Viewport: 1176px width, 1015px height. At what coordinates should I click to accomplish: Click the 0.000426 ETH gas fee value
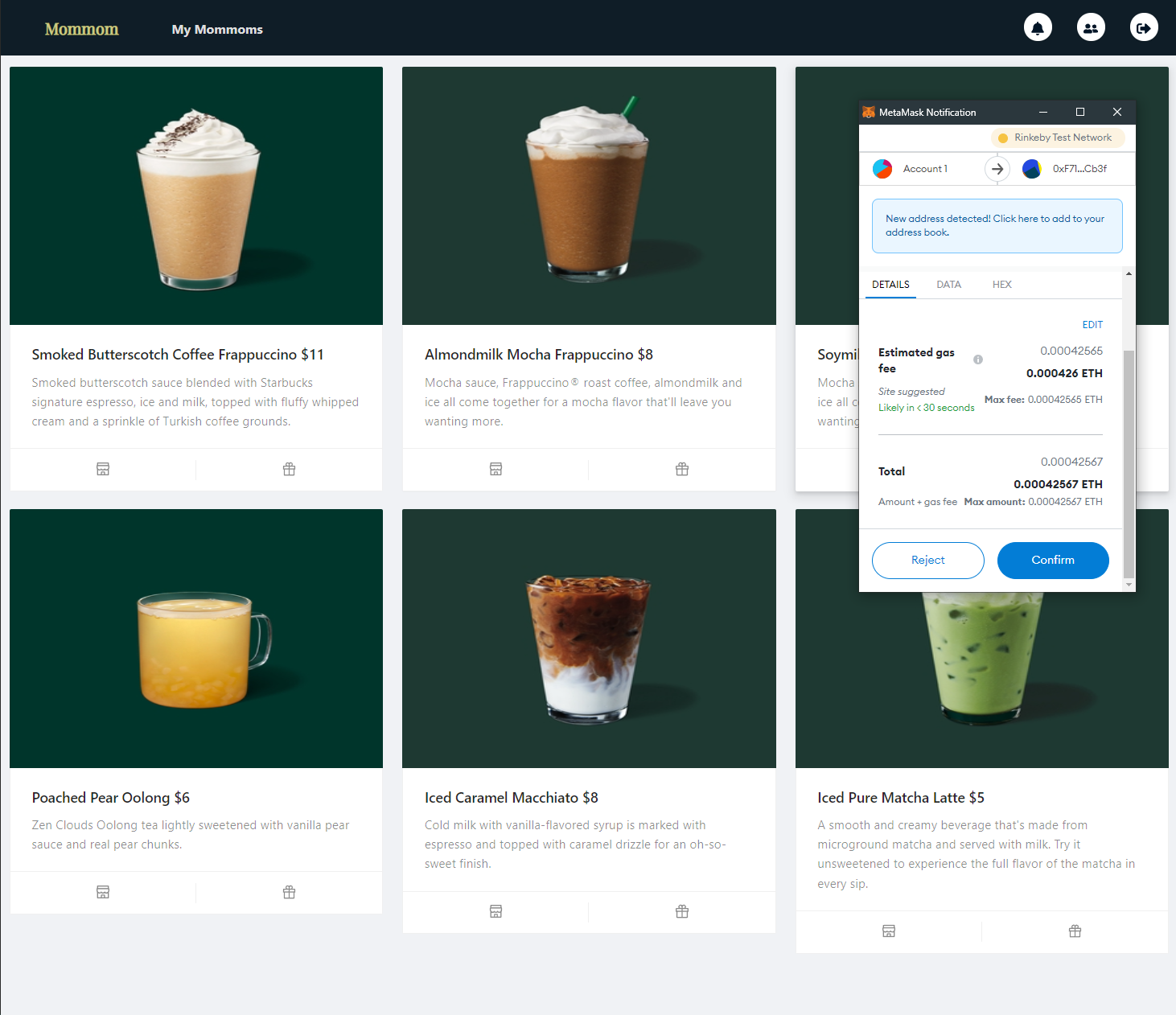[1064, 373]
